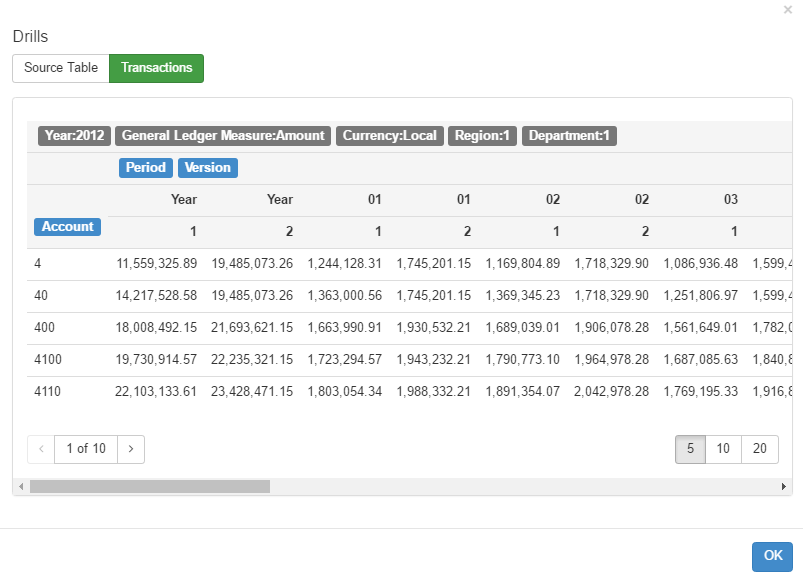The width and height of the screenshot is (803, 572).
Task: Click the General Ledger Measure:Amount tag
Action: [223, 136]
